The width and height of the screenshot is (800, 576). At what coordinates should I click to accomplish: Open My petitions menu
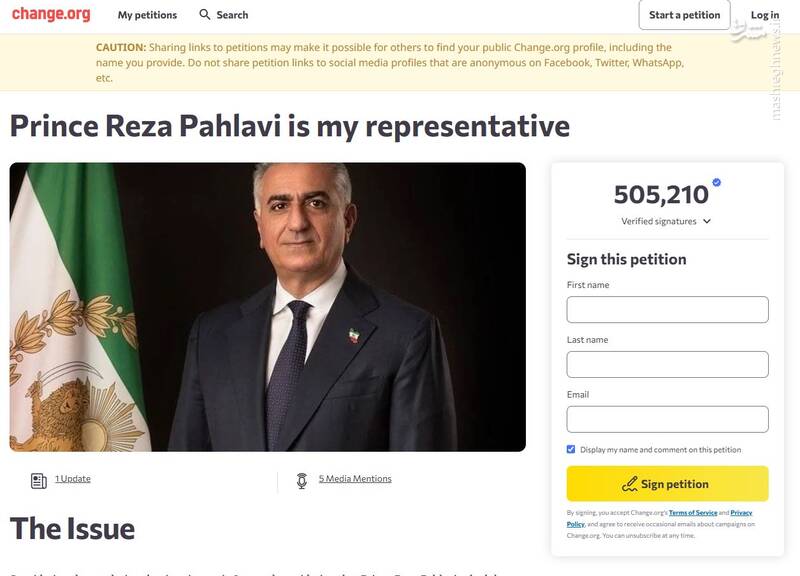click(147, 15)
